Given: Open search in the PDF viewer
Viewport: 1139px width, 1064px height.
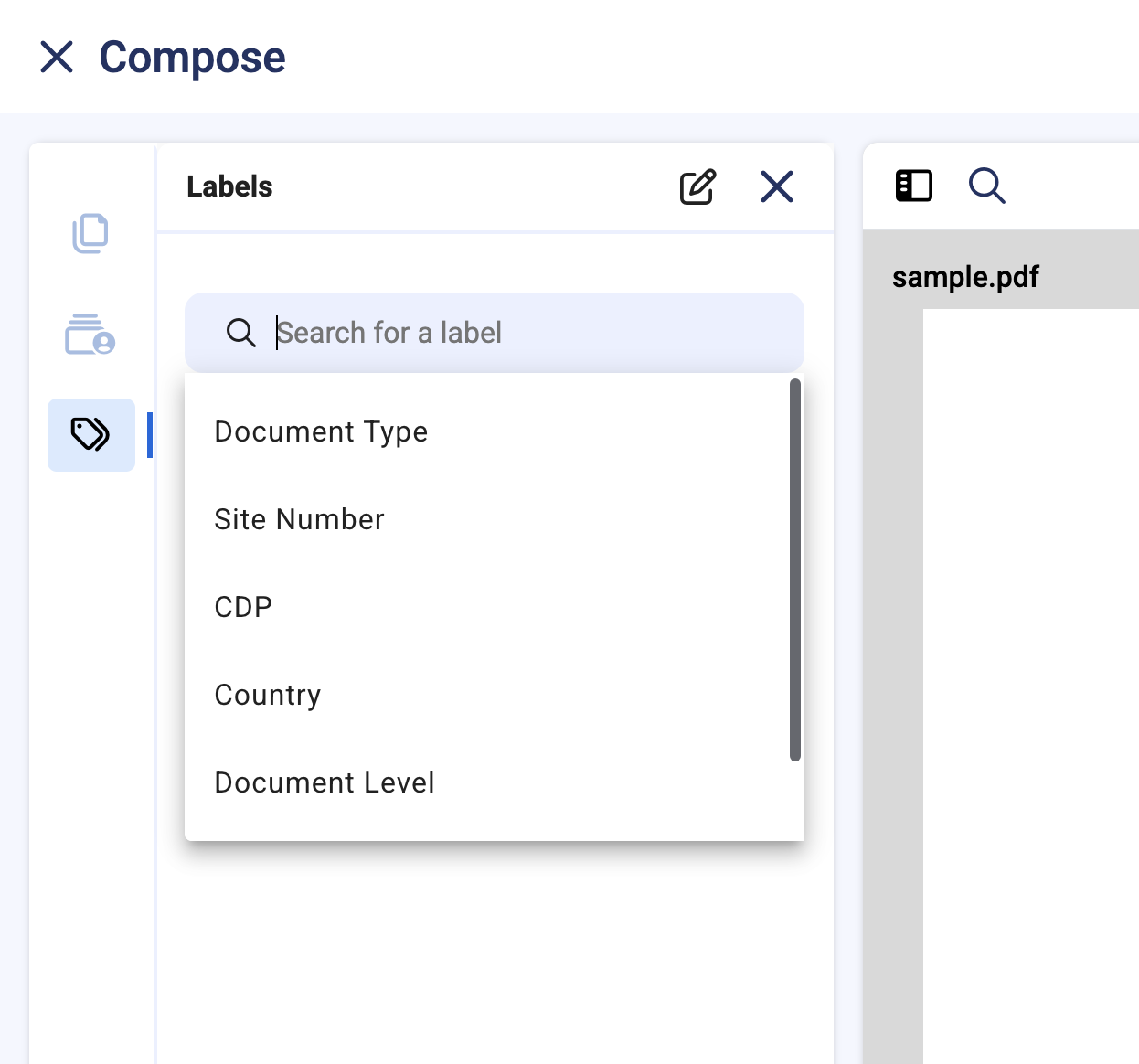Looking at the screenshot, I should [x=986, y=186].
